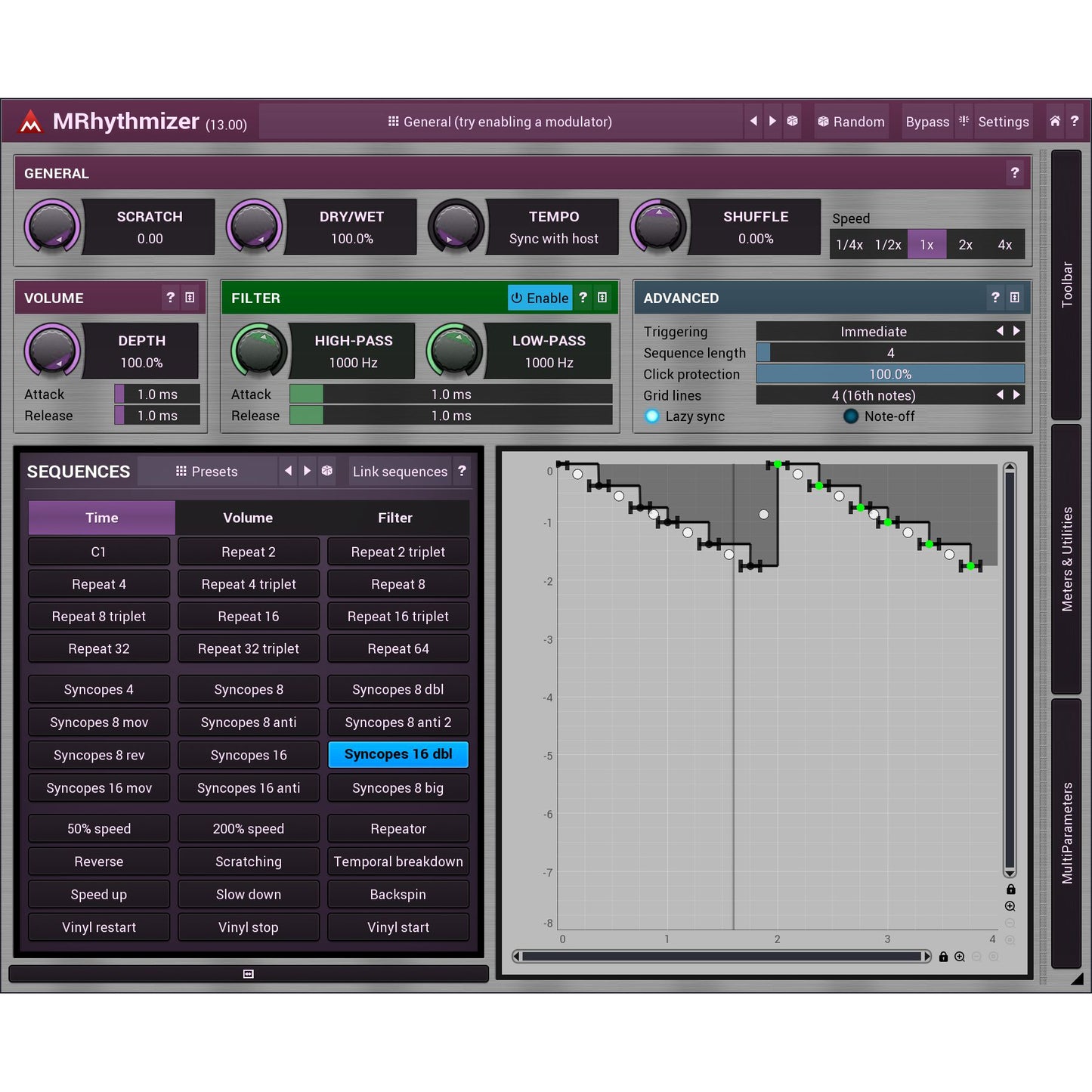
Task: Click the home icon in title bar
Action: click(1054, 122)
